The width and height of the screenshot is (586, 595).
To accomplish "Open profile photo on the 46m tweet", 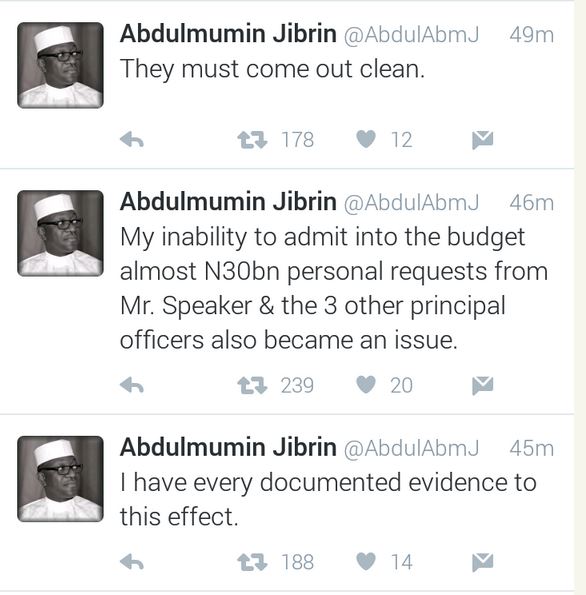I will pos(60,233).
